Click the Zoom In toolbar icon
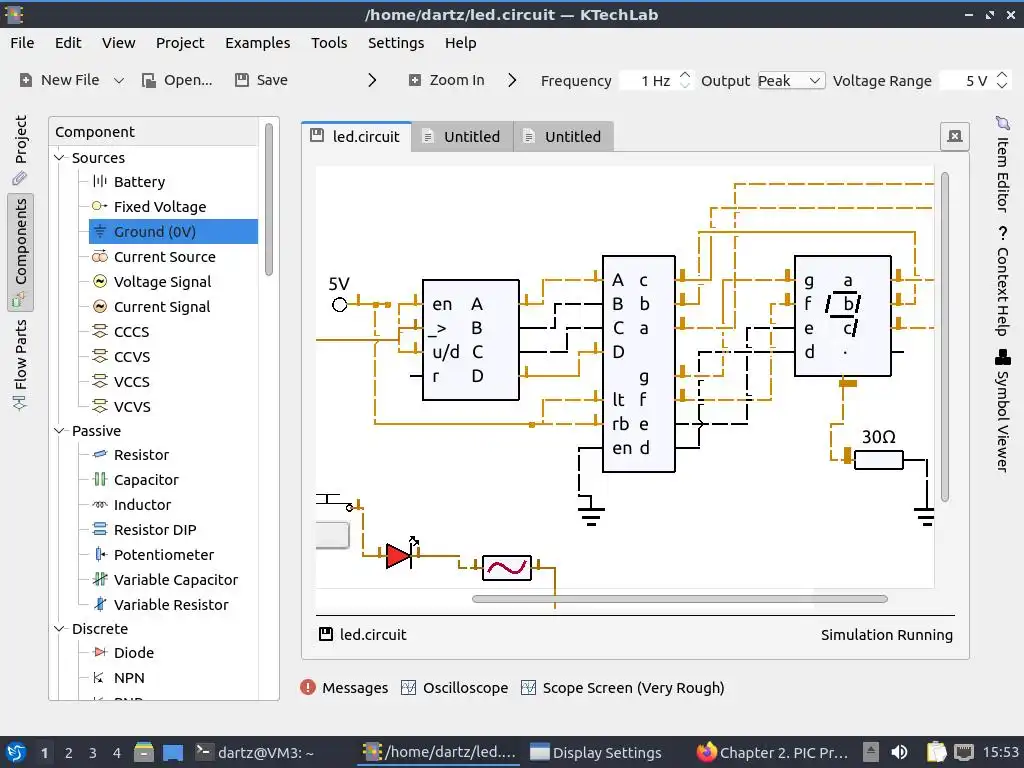This screenshot has height=768, width=1024. click(415, 80)
